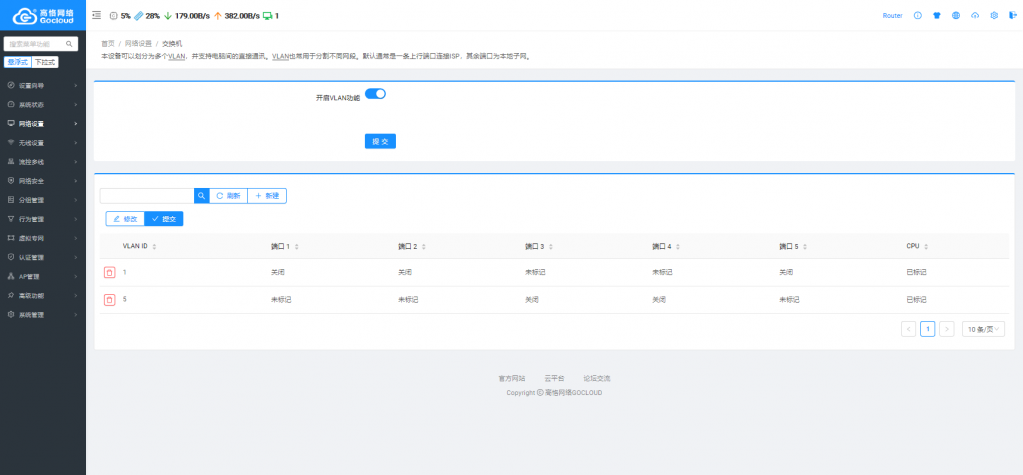
Task: Click the blue search magnifier button
Action: [x=201, y=196]
